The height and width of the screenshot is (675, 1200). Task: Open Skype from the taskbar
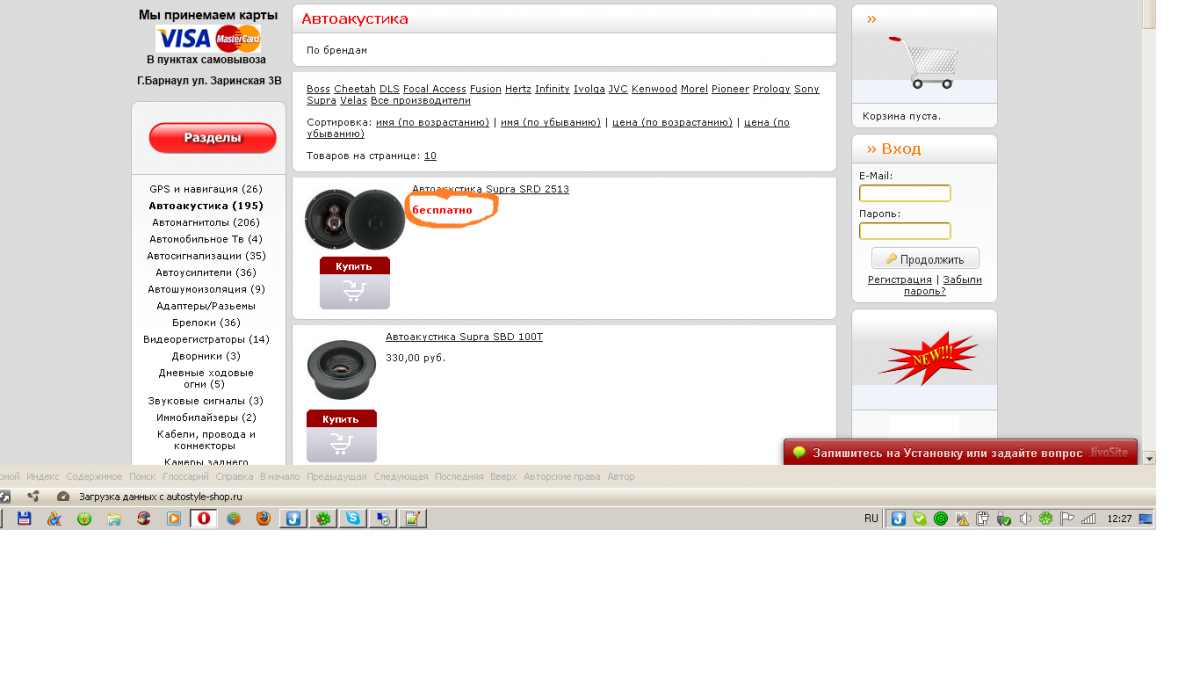(352, 518)
